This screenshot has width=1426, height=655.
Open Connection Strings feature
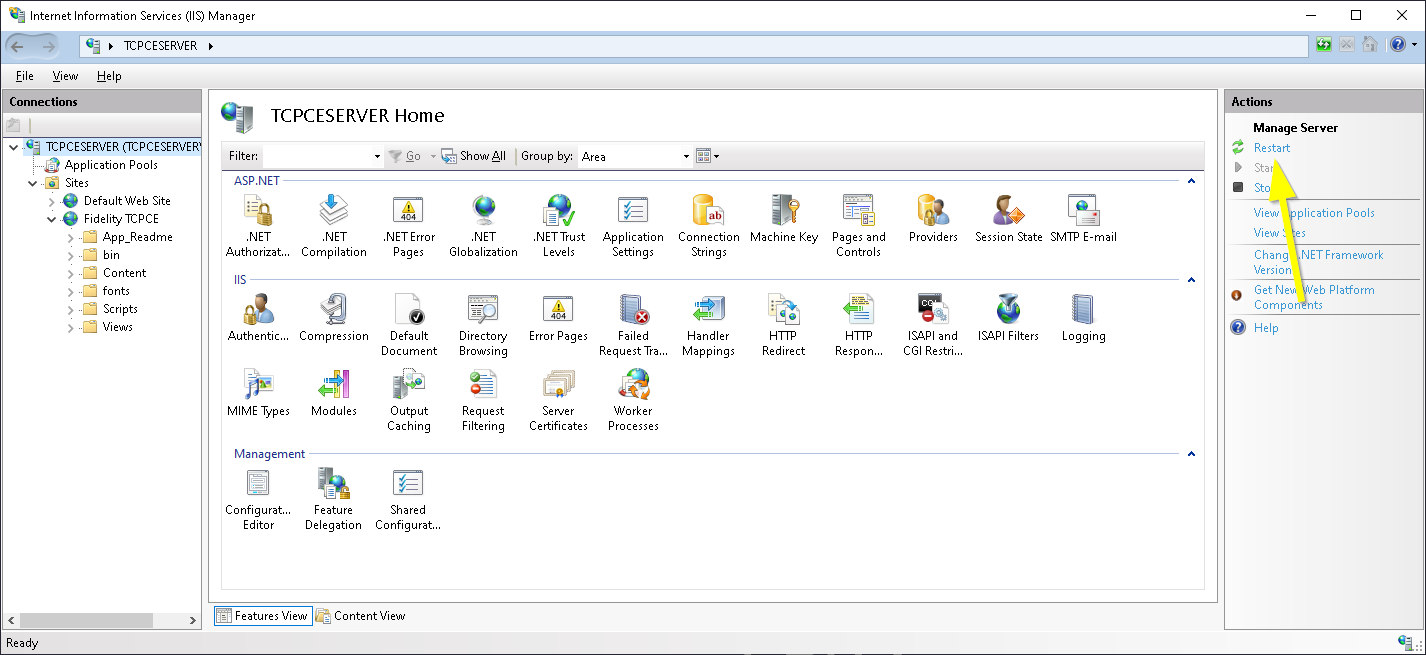pyautogui.click(x=708, y=226)
